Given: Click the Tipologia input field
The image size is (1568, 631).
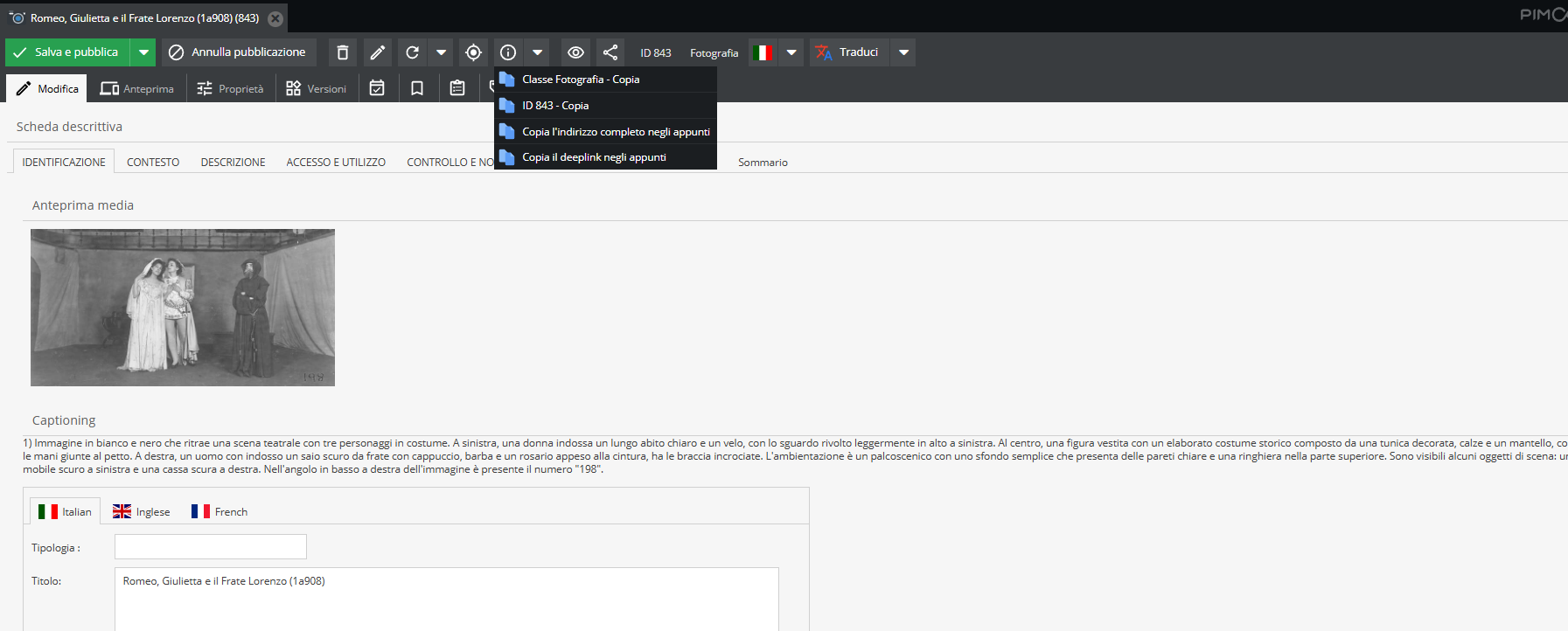Looking at the screenshot, I should tap(211, 546).
